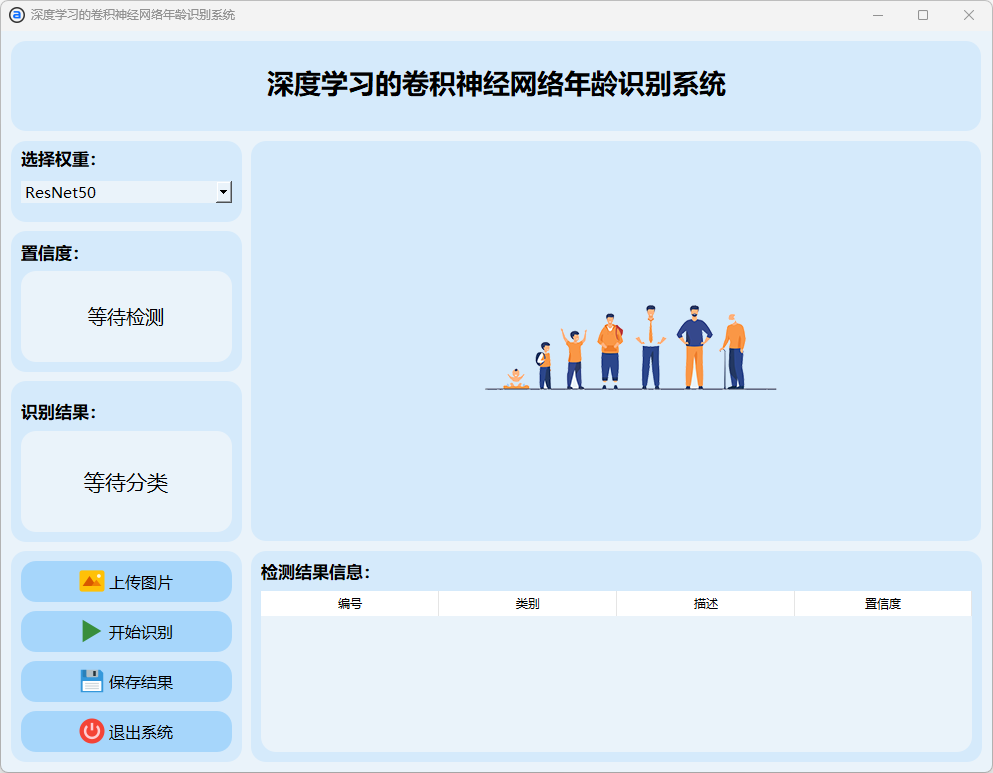
Task: Click the 等待检测 confidence display box
Action: 126,317
